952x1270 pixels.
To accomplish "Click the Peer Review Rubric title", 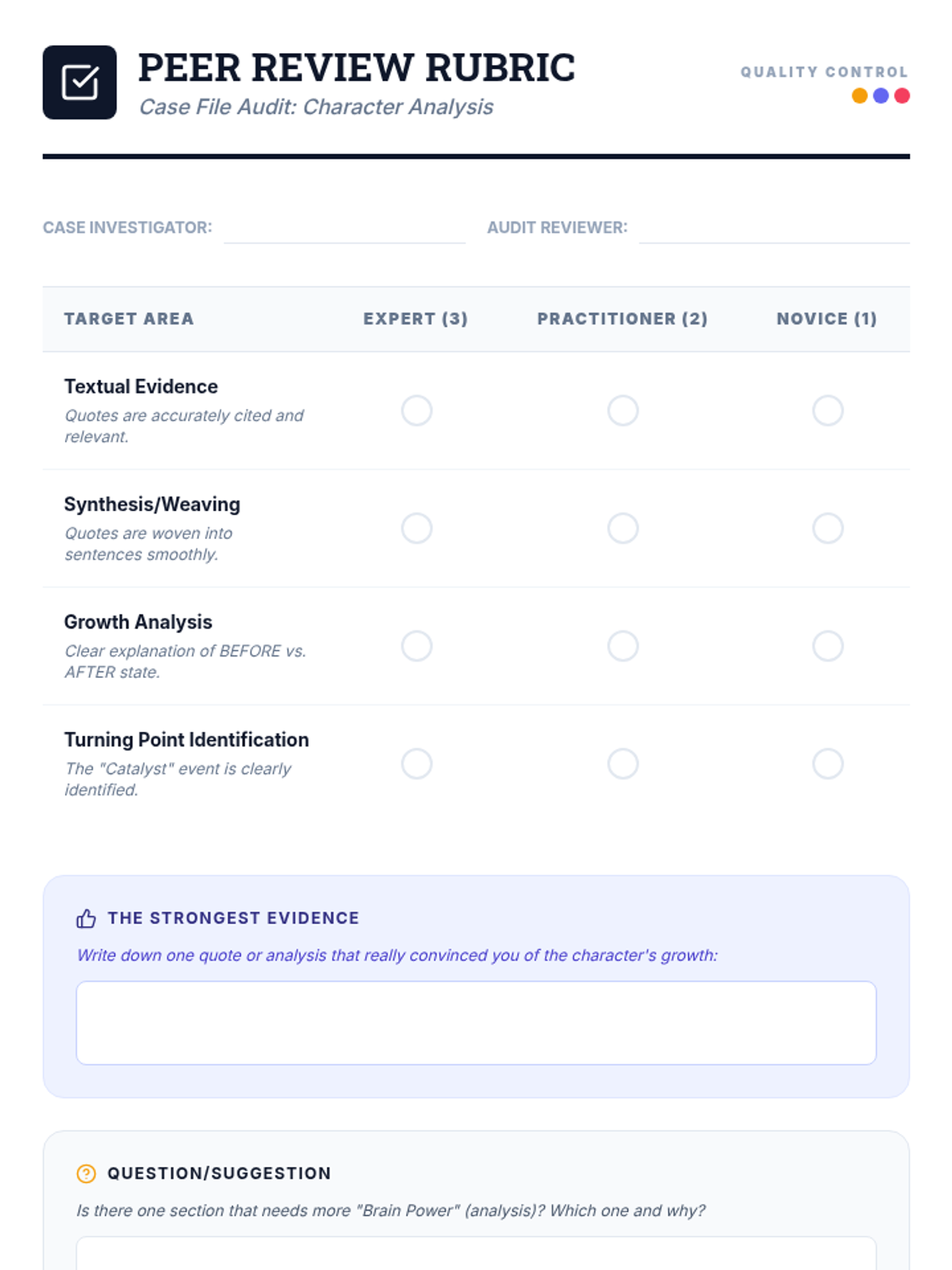I will 356,68.
